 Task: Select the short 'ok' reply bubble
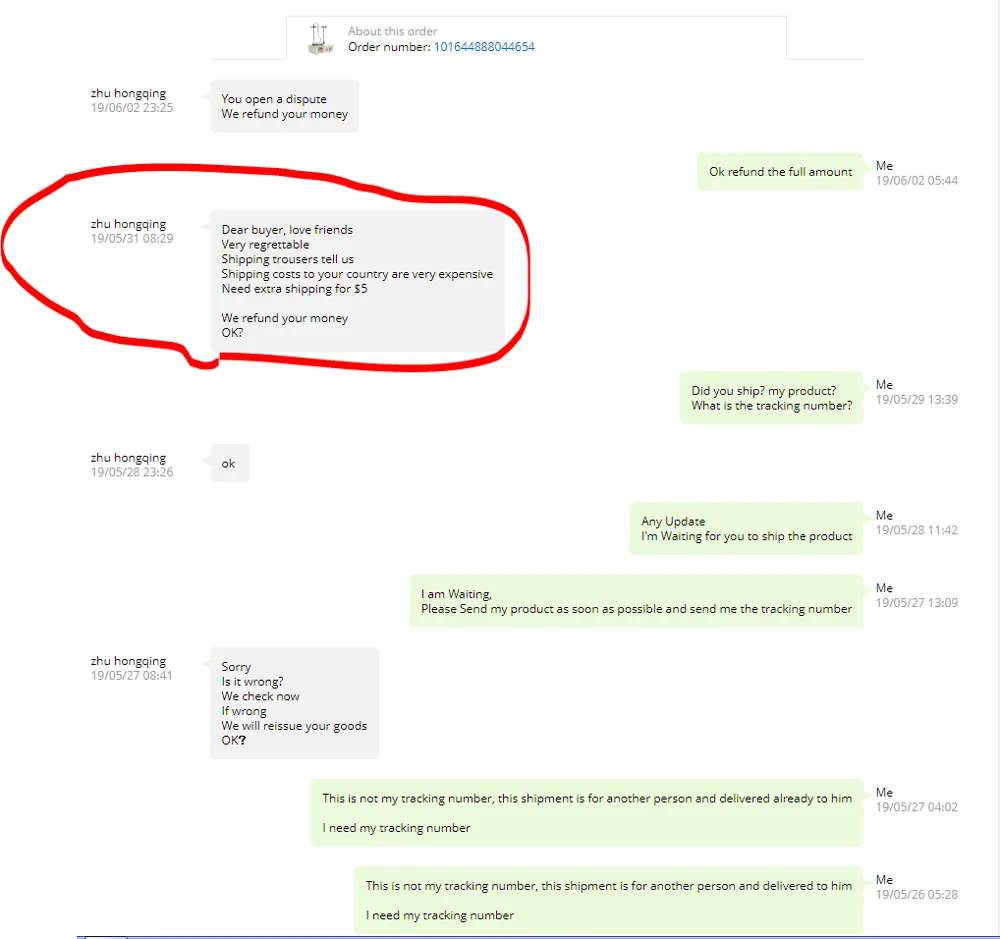coord(230,464)
